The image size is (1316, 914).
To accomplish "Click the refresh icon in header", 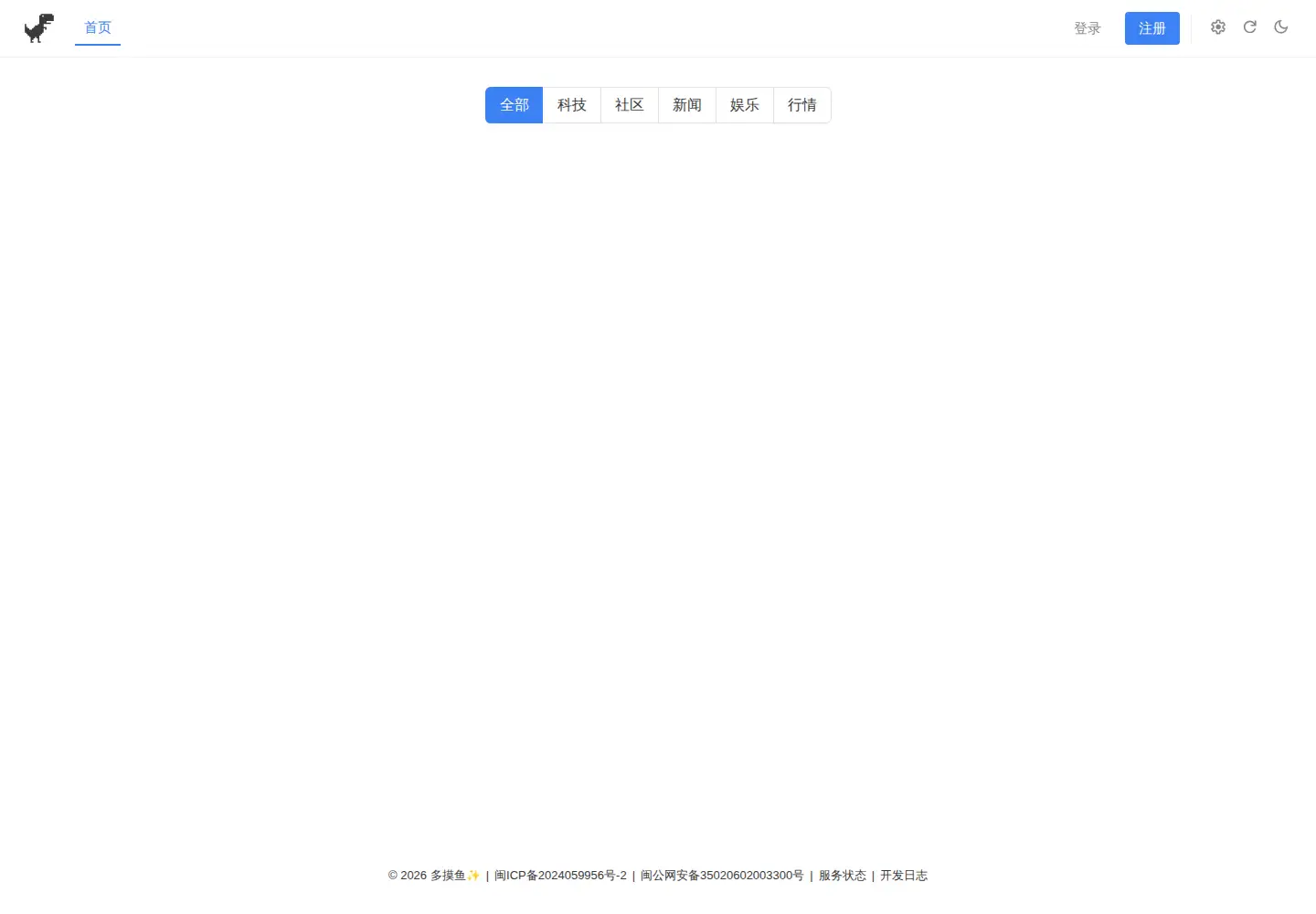I will pos(1250,27).
